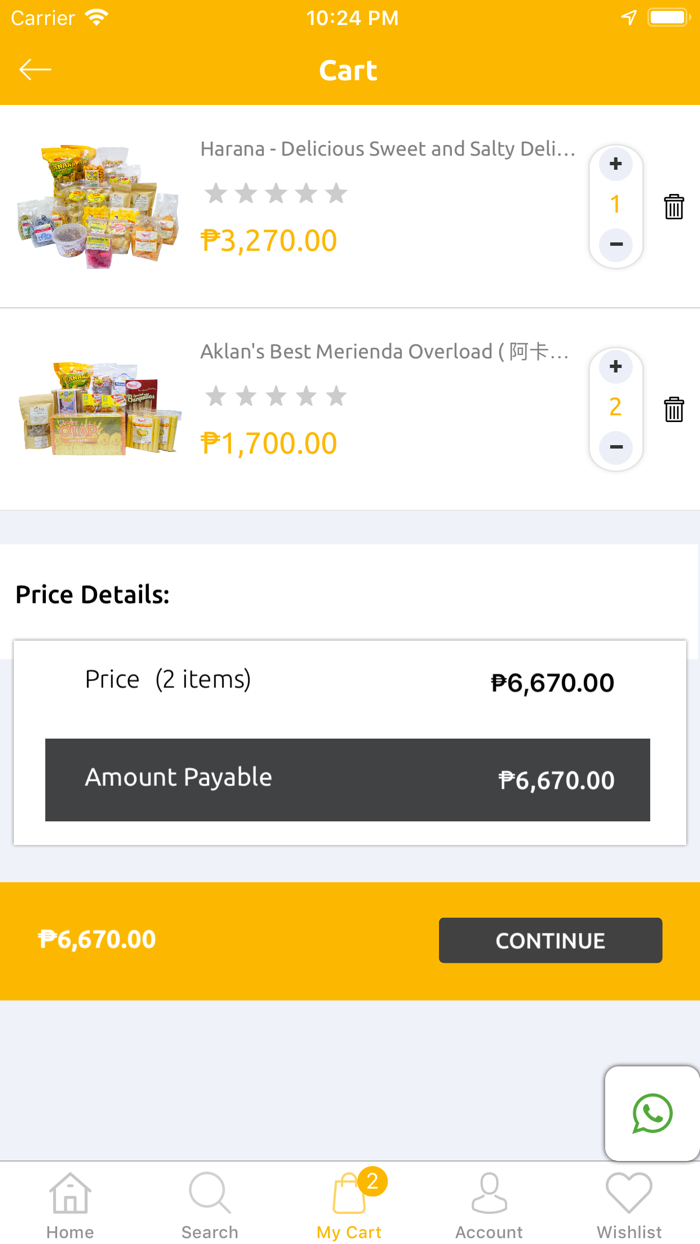The image size is (700, 1244).
Task: Select the My Cart badge showing 2
Action: [x=372, y=1182]
